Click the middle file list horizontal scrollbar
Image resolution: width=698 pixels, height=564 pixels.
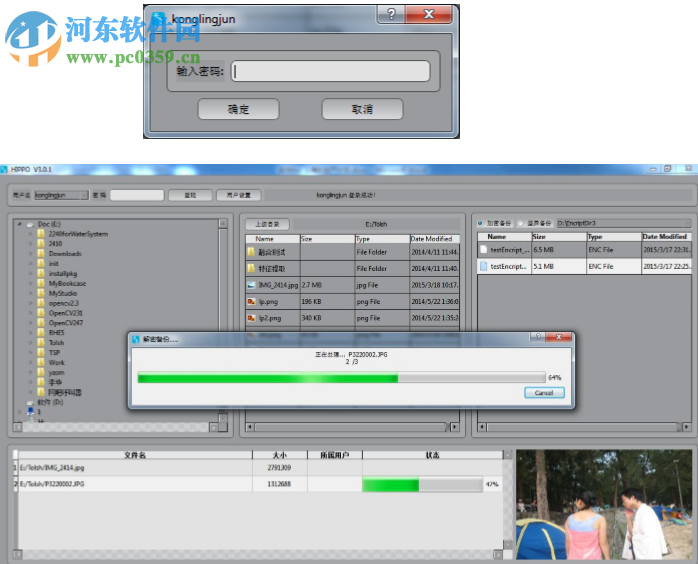tap(352, 427)
